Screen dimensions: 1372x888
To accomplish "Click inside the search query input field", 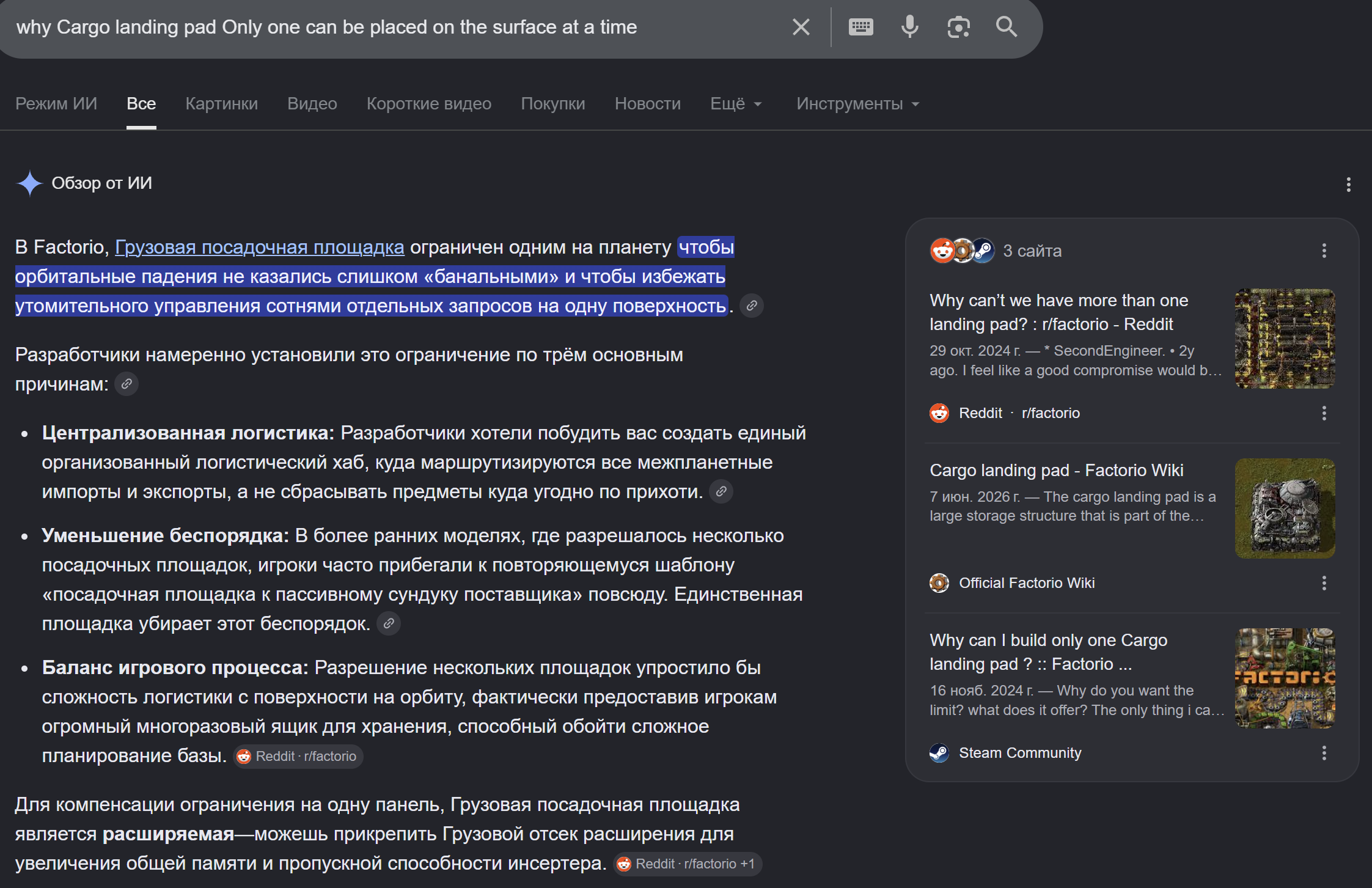I will (x=391, y=27).
